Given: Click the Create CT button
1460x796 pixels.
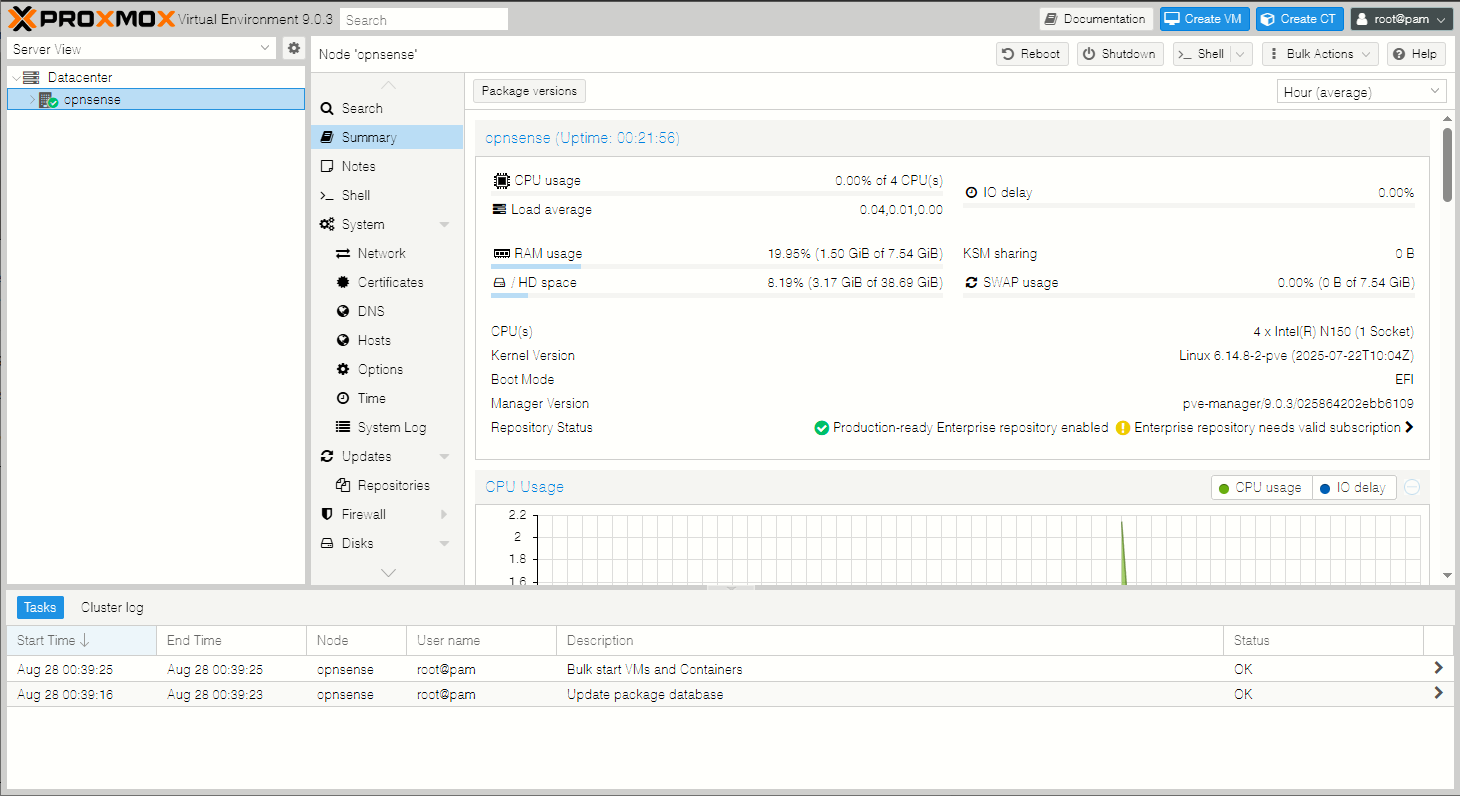Looking at the screenshot, I should tap(1299, 19).
